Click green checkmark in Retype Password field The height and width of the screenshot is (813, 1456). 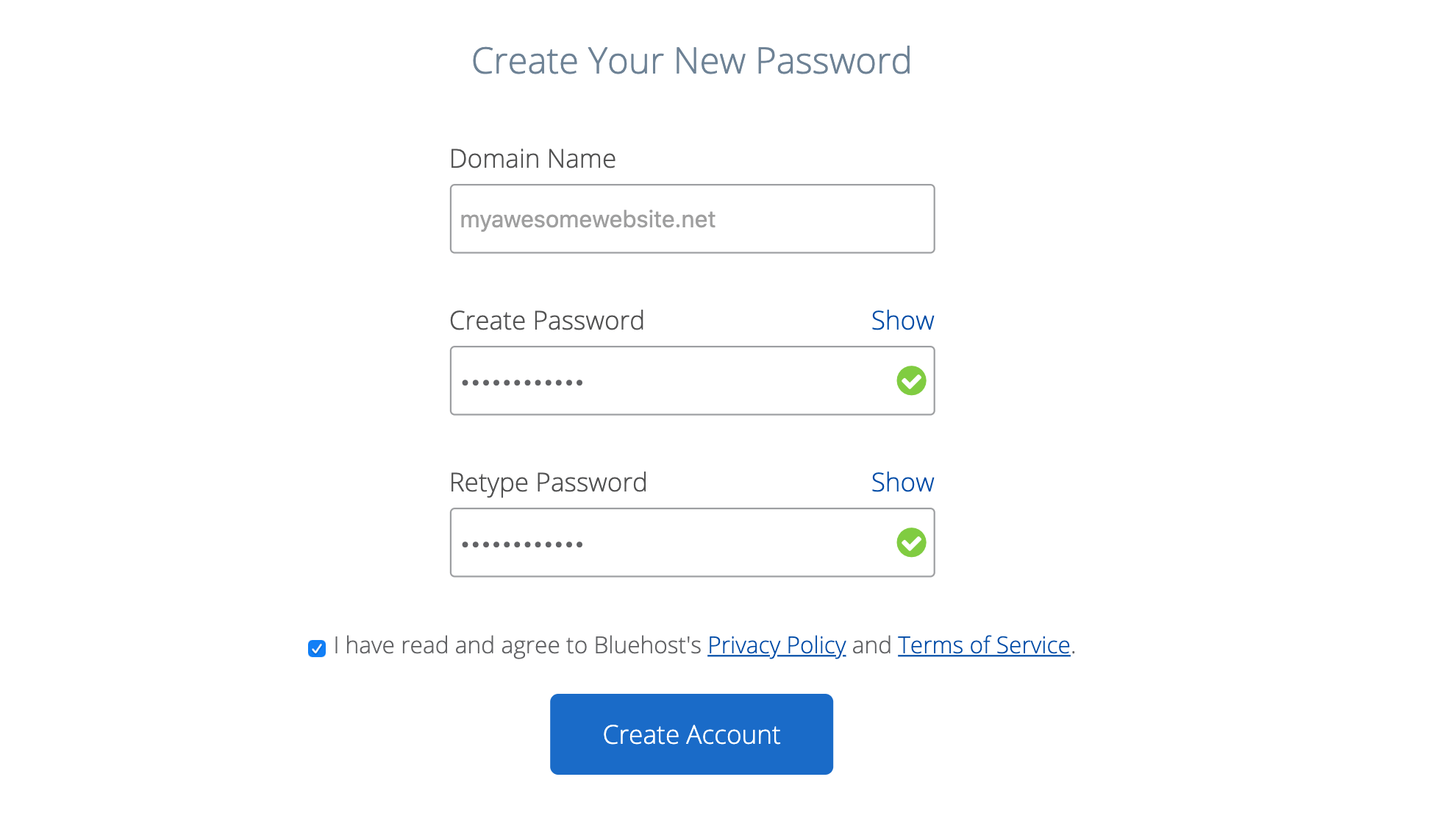911,542
